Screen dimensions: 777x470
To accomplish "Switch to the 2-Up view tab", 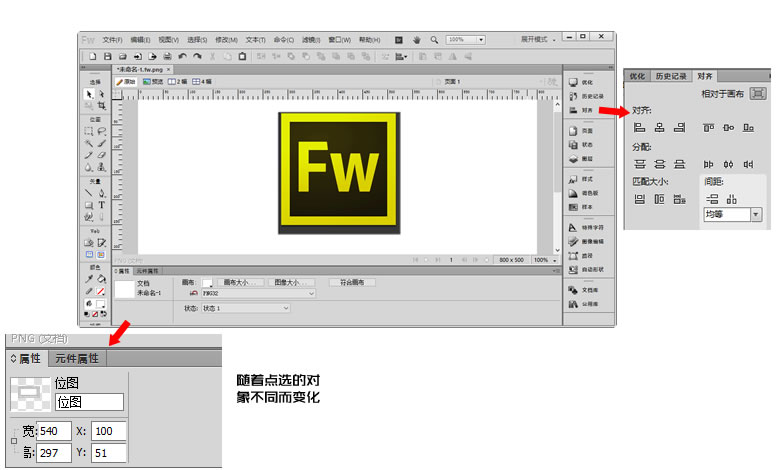I will pos(177,82).
